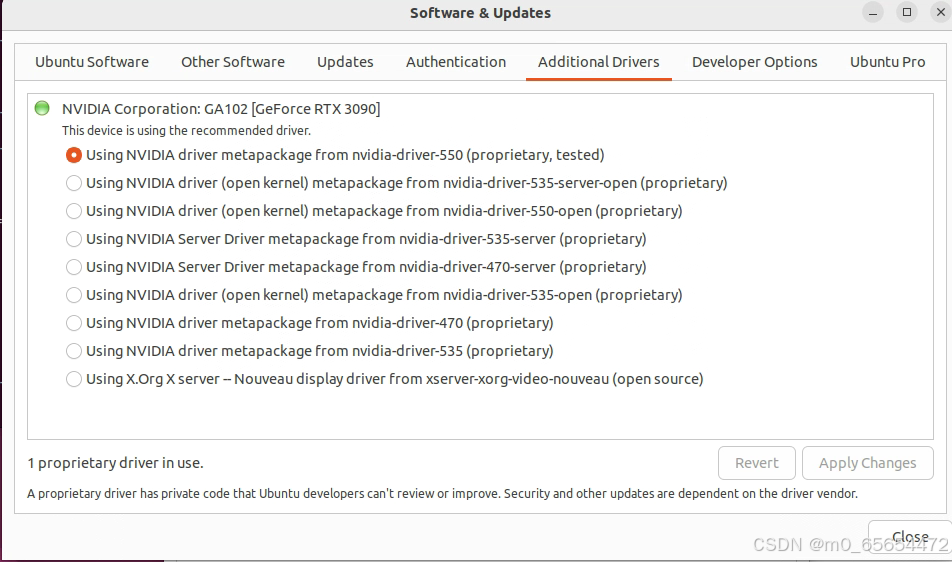
Task: Select the nvidia-driver-550 tested radio button
Action: 73,155
